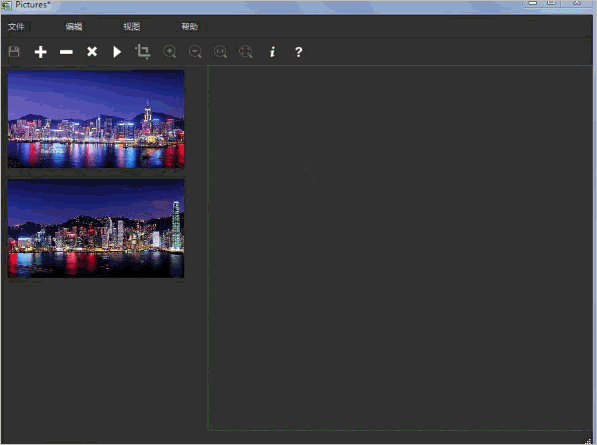This screenshot has height=445, width=597.
Task: Start the slideshow with the play icon
Action: pos(117,52)
